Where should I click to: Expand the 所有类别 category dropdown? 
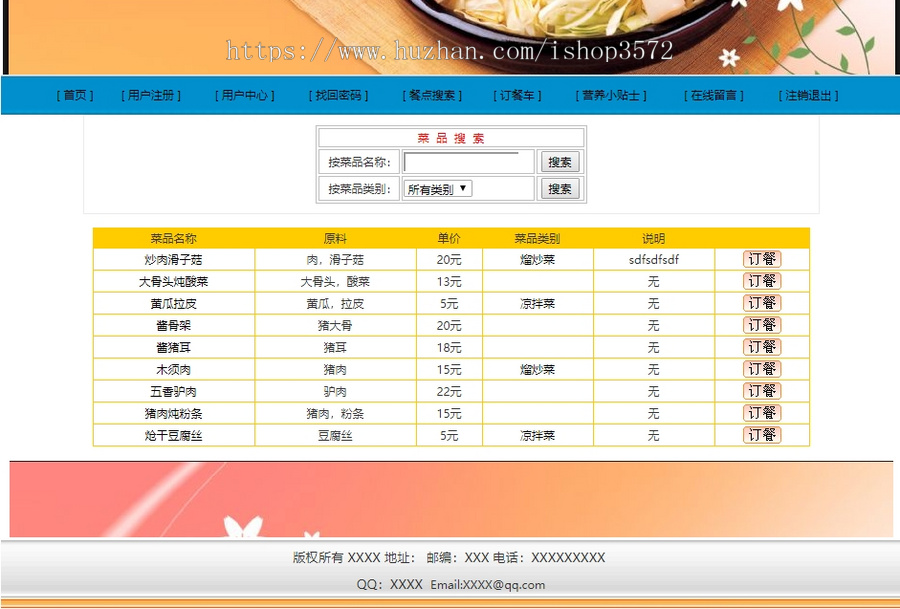click(x=437, y=189)
